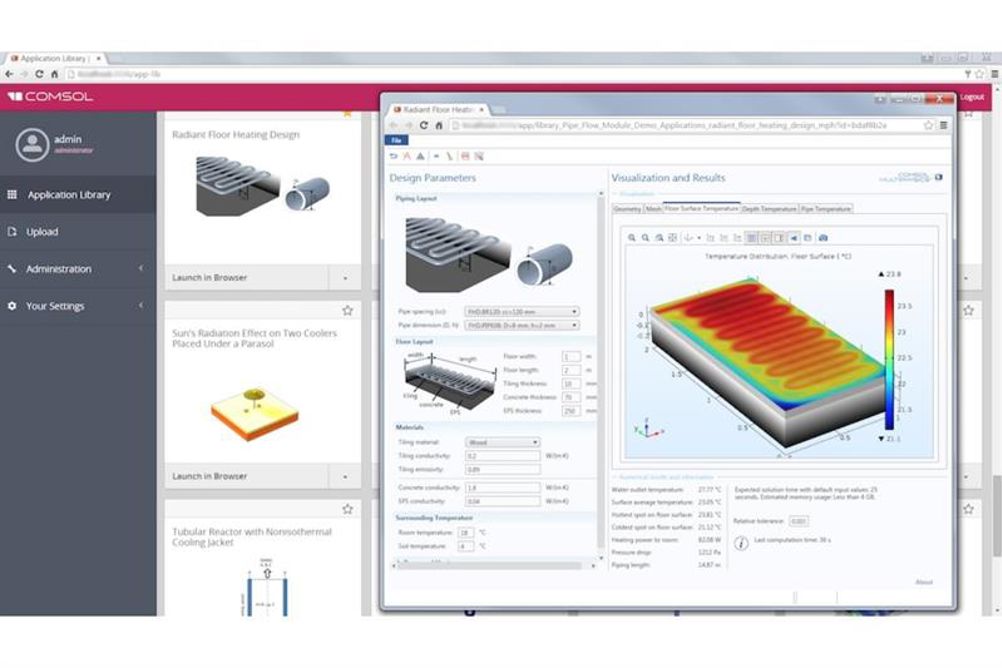Click the Tiling conductivity input field
The height and width of the screenshot is (668, 1002).
(502, 456)
